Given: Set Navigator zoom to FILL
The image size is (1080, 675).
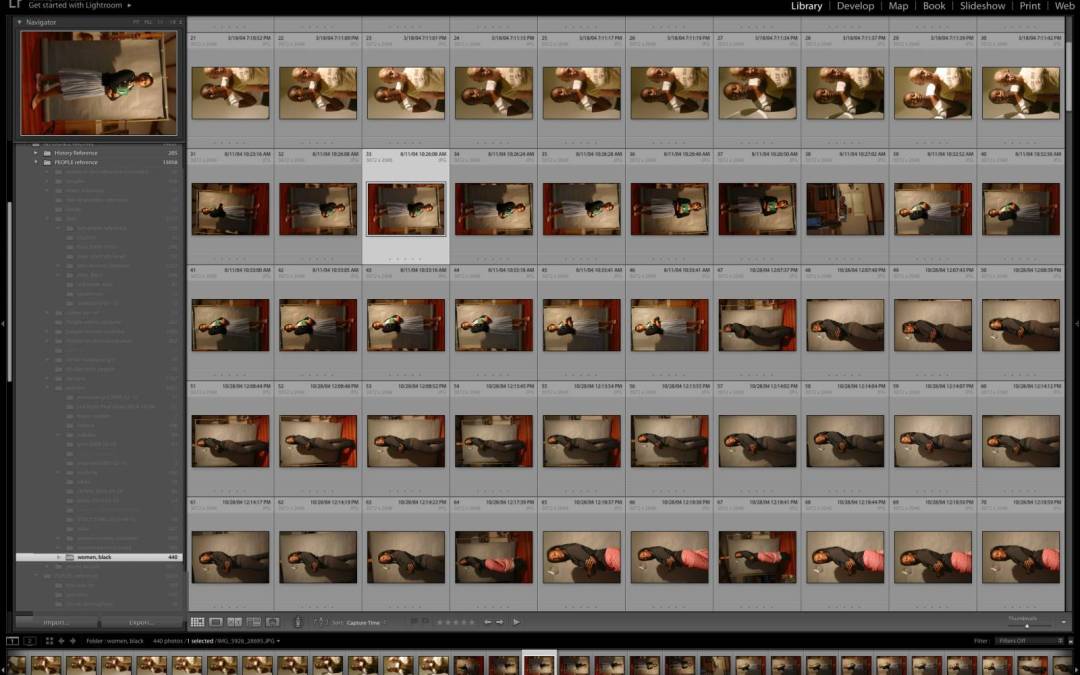Looking at the screenshot, I should (148, 22).
